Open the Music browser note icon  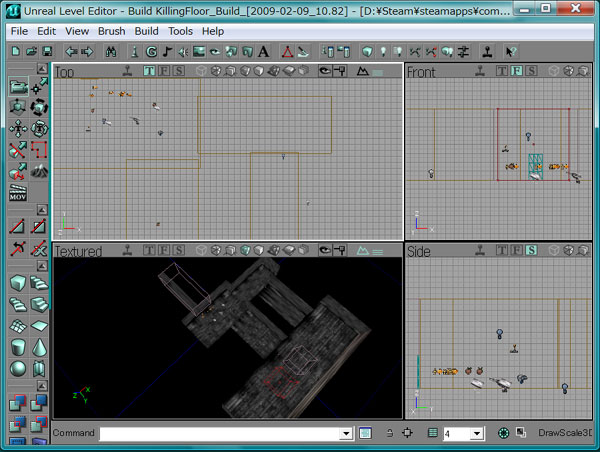[167, 51]
